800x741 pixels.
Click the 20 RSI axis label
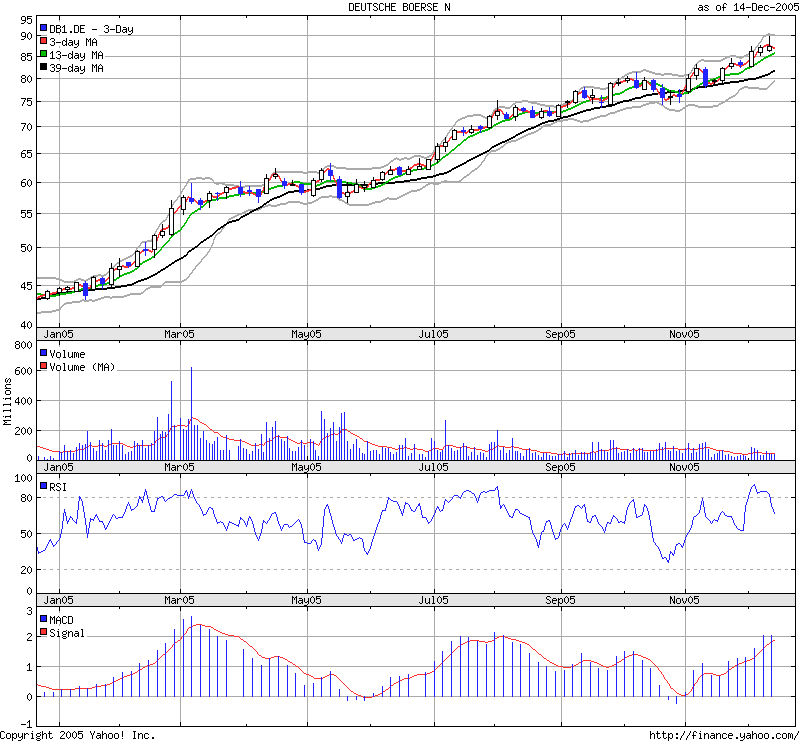(x=27, y=570)
